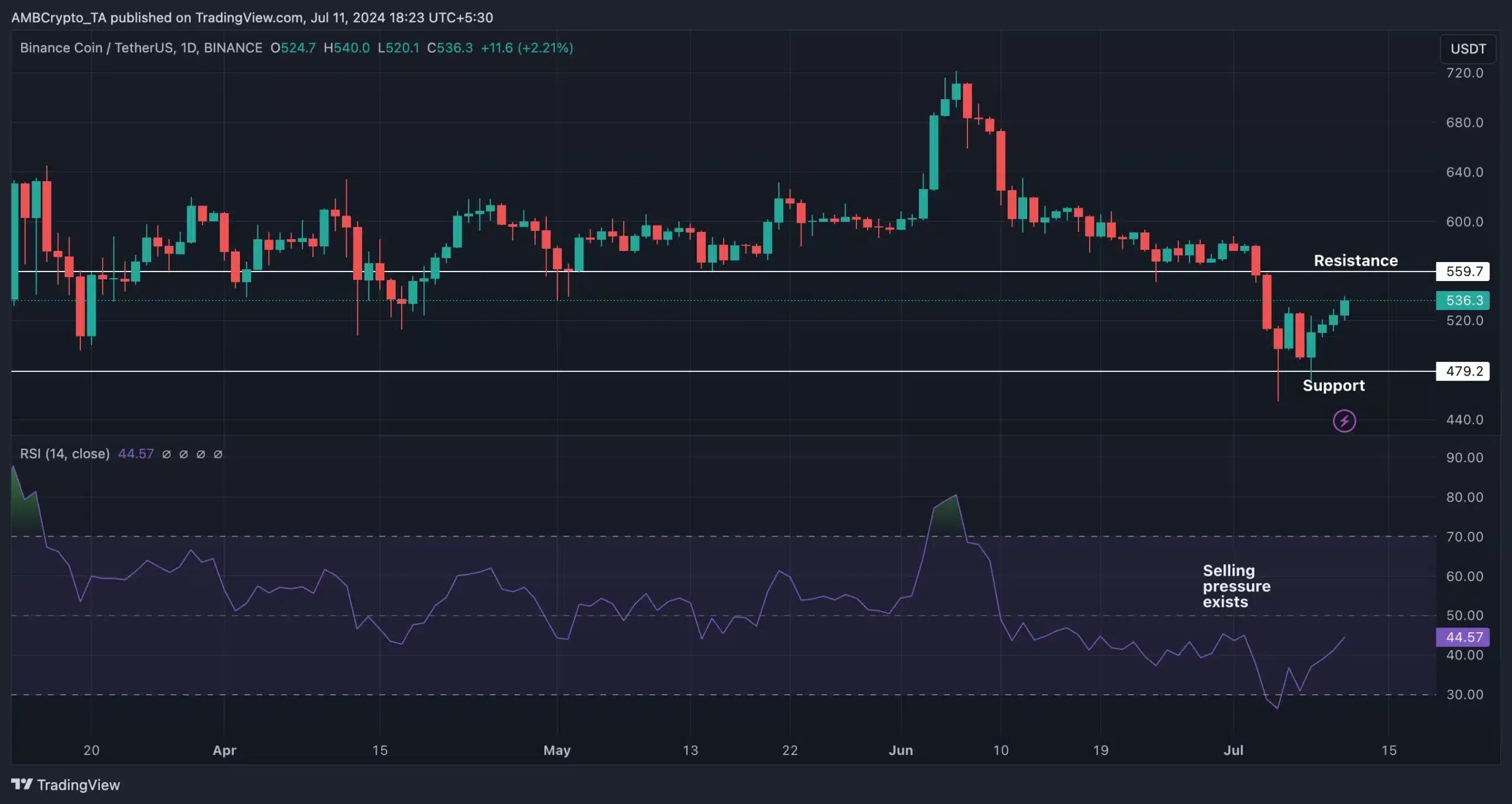The width and height of the screenshot is (1512, 804).
Task: Click the 30.00 RSI axis label
Action: tap(1464, 695)
